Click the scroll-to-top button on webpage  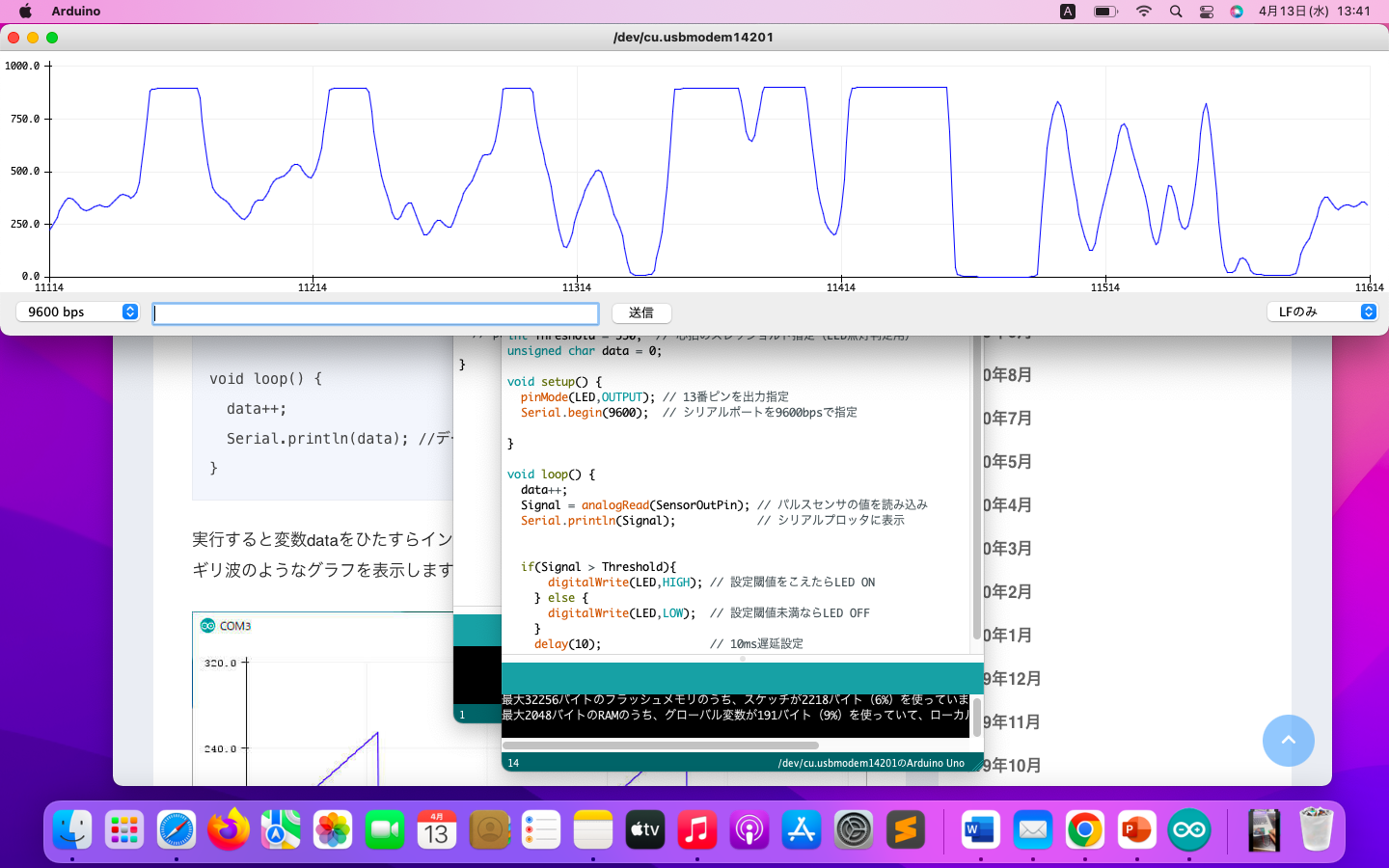pos(1289,741)
